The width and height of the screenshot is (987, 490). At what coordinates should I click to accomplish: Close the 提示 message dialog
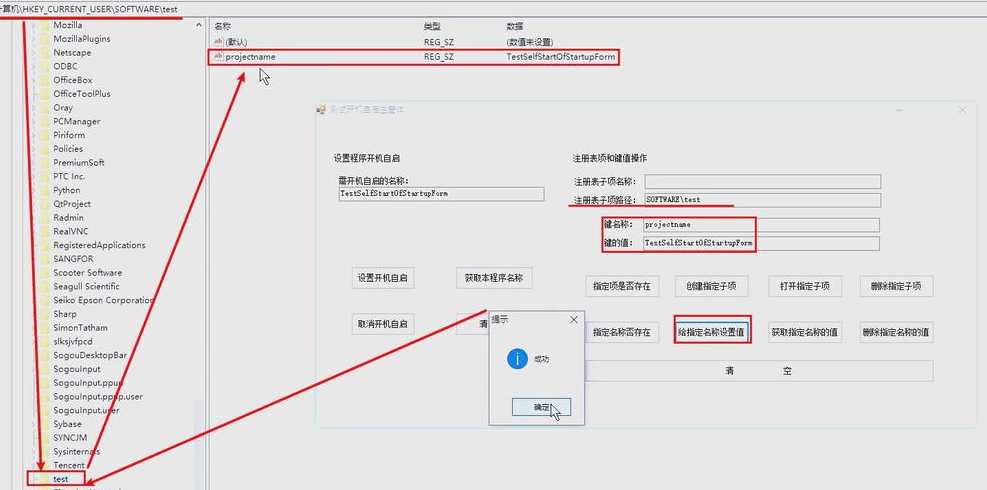pyautogui.click(x=573, y=320)
